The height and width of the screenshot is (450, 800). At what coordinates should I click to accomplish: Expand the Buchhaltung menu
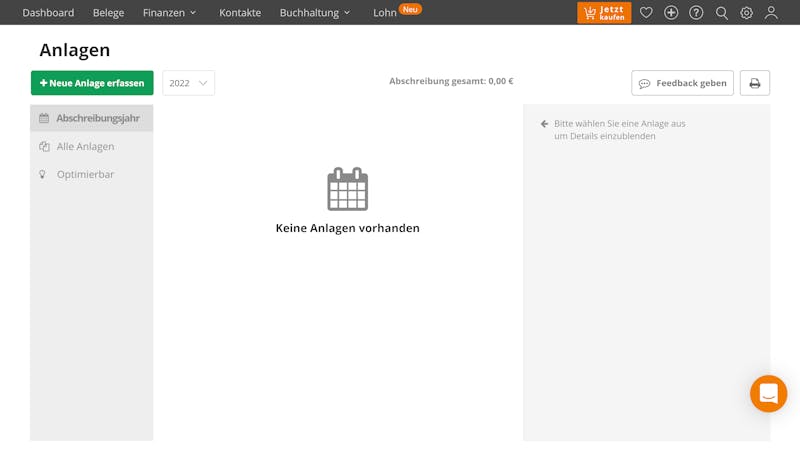point(315,13)
